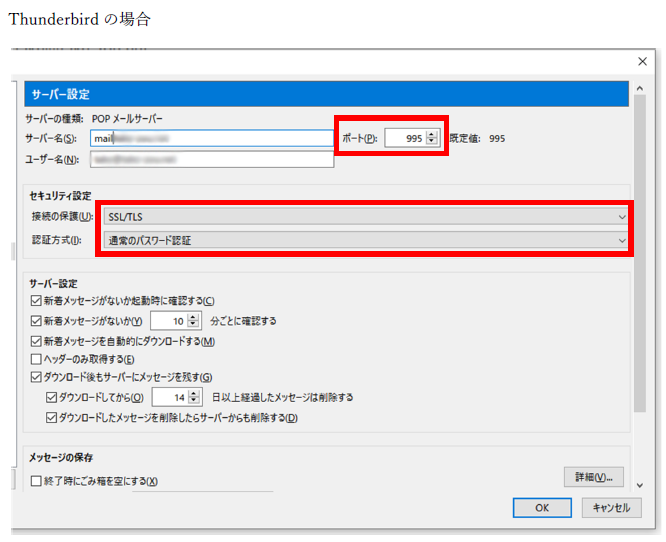Click the scrollbar down arrow
This screenshot has height=542, width=666.
(x=640, y=485)
